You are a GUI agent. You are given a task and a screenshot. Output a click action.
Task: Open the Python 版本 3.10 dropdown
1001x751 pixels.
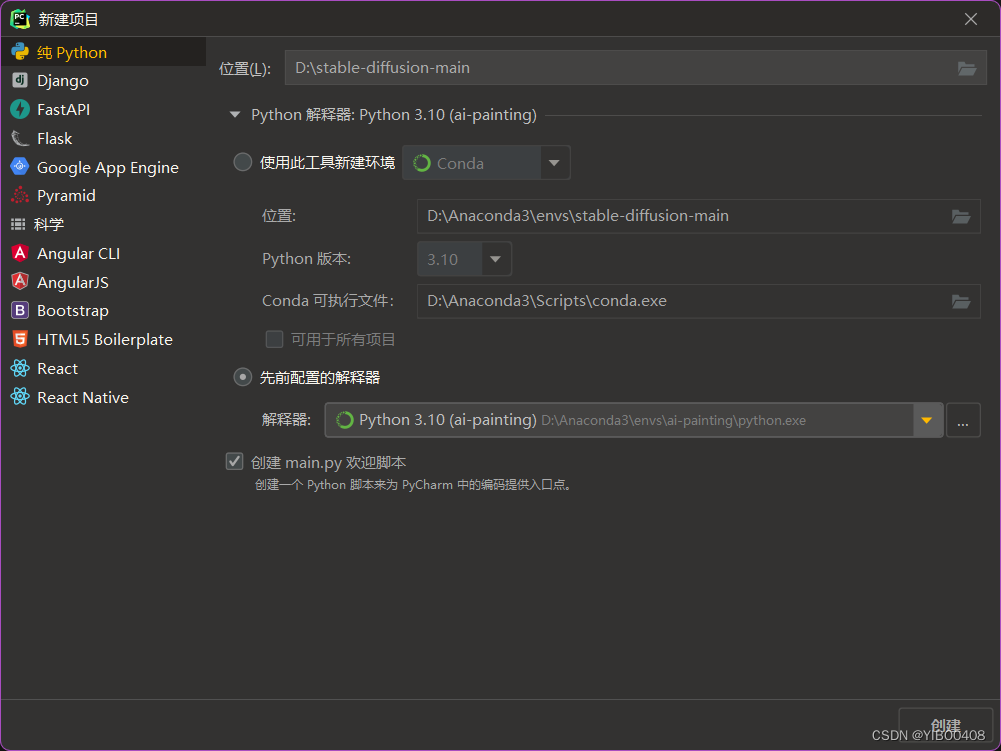(495, 259)
